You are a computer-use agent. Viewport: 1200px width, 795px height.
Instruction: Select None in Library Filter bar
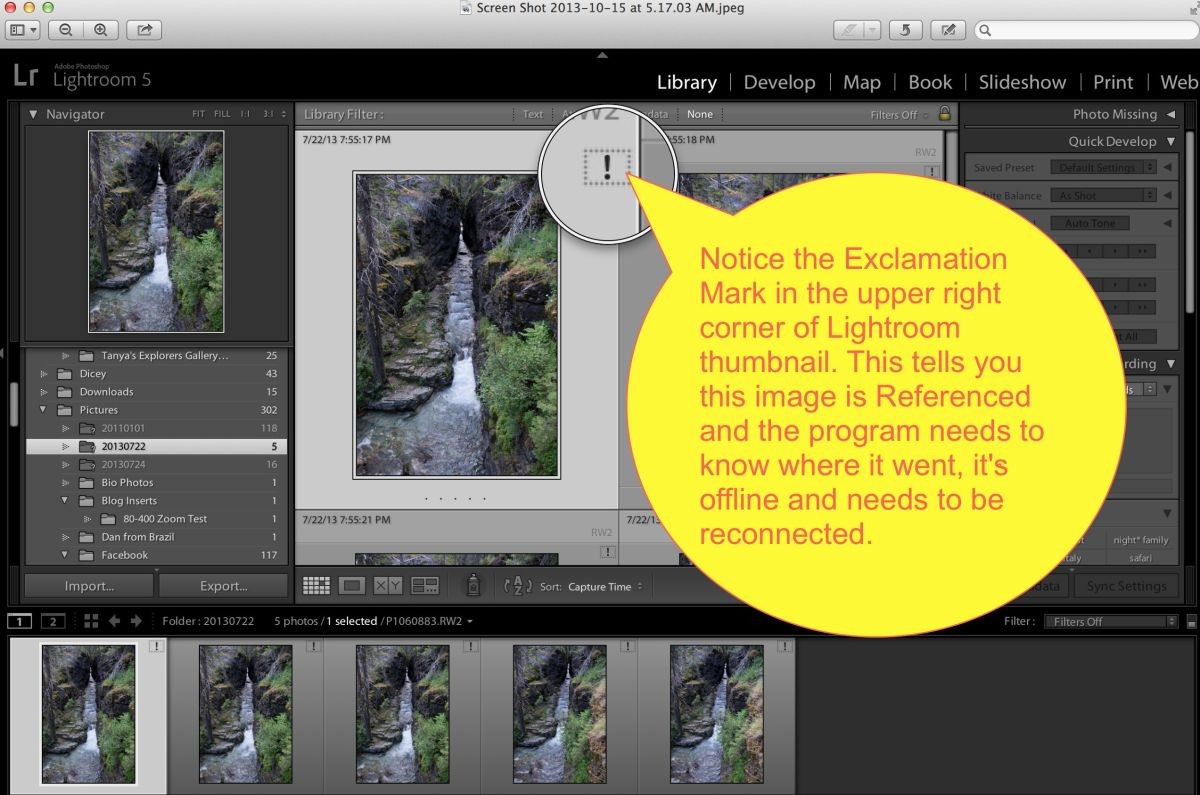700,114
